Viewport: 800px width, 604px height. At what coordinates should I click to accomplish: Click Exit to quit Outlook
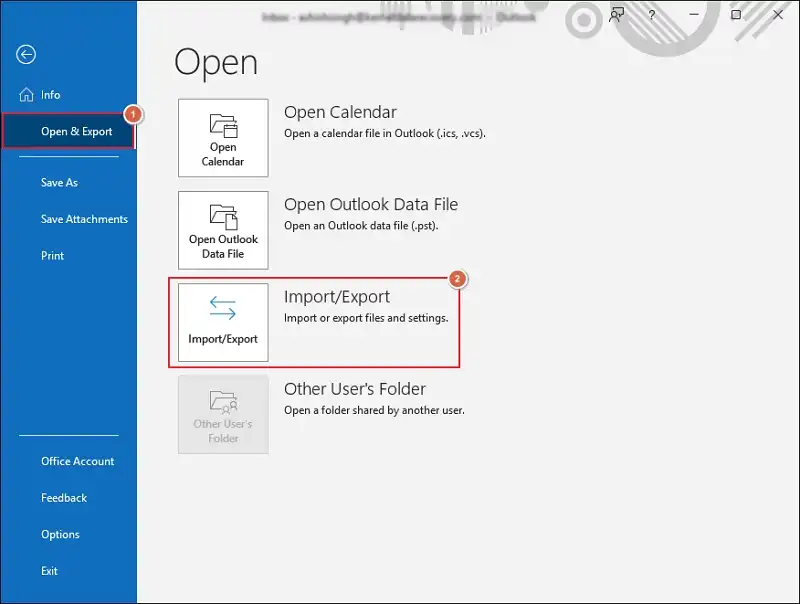pyautogui.click(x=49, y=571)
